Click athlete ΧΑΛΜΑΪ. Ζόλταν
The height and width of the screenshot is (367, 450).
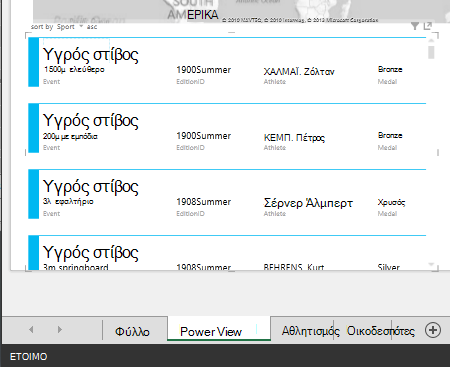click(x=299, y=71)
